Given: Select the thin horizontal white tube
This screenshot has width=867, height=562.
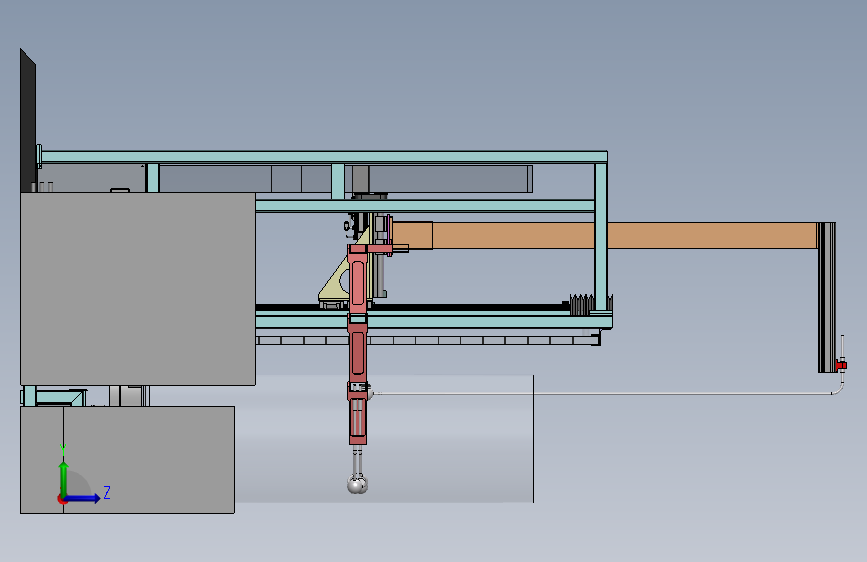Looking at the screenshot, I should coord(605,393).
